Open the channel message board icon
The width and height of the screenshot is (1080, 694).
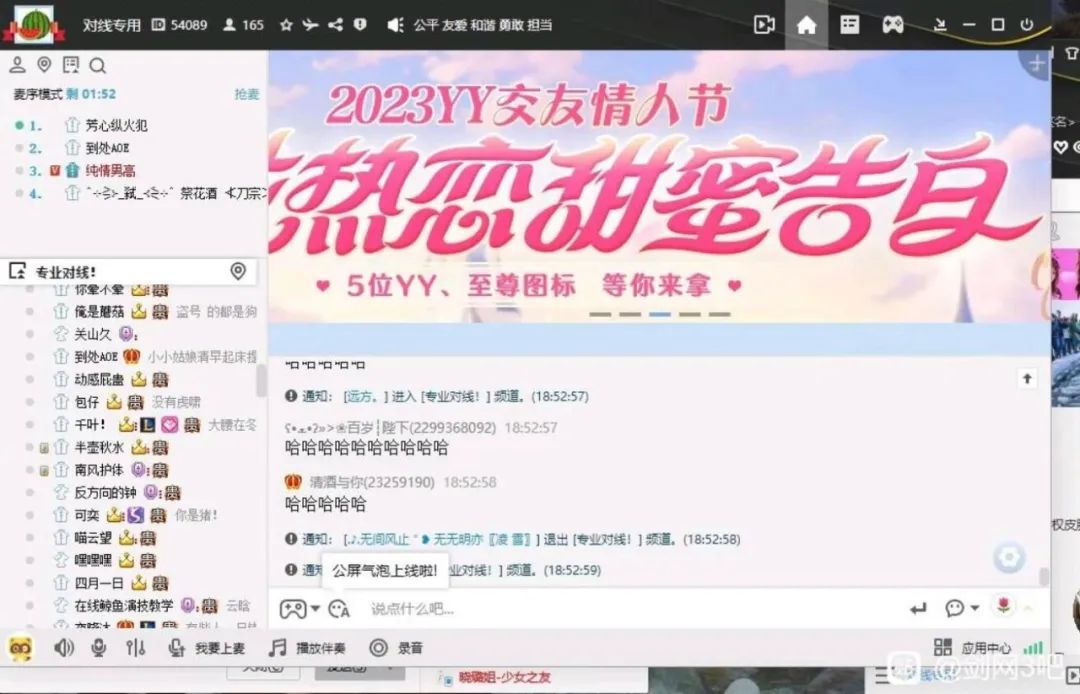click(71, 65)
